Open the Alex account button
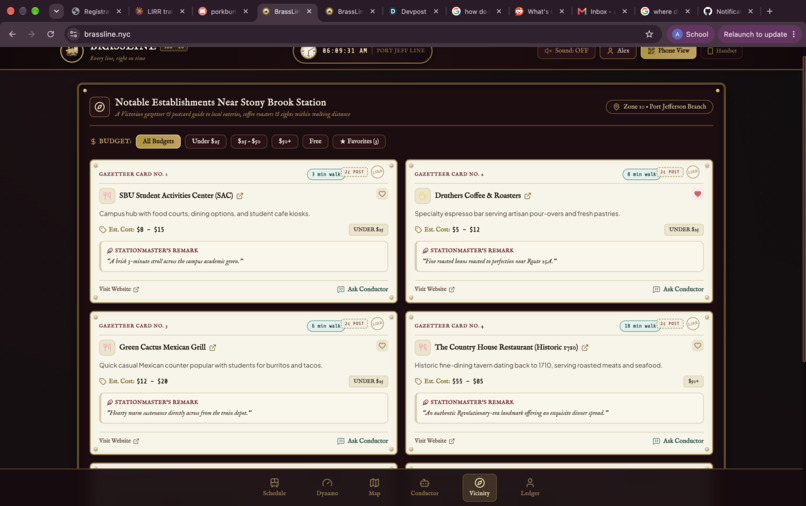 (x=618, y=50)
